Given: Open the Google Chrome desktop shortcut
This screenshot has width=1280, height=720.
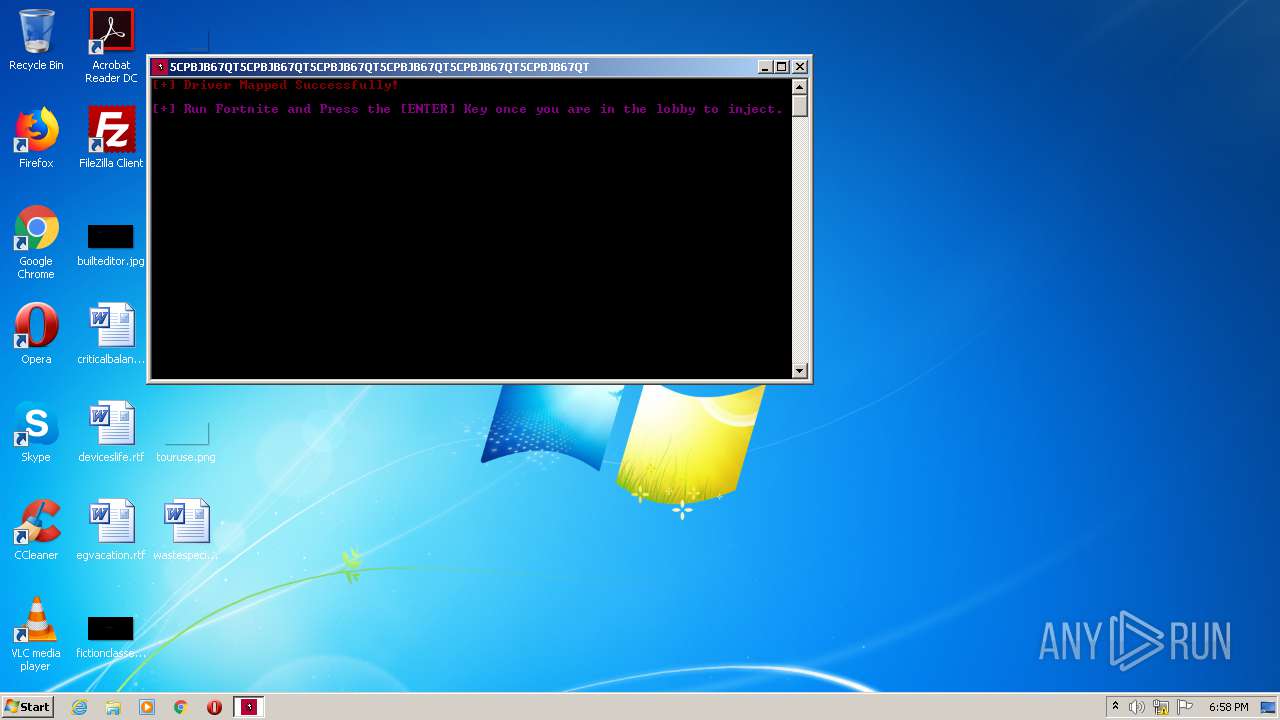Looking at the screenshot, I should click(36, 242).
